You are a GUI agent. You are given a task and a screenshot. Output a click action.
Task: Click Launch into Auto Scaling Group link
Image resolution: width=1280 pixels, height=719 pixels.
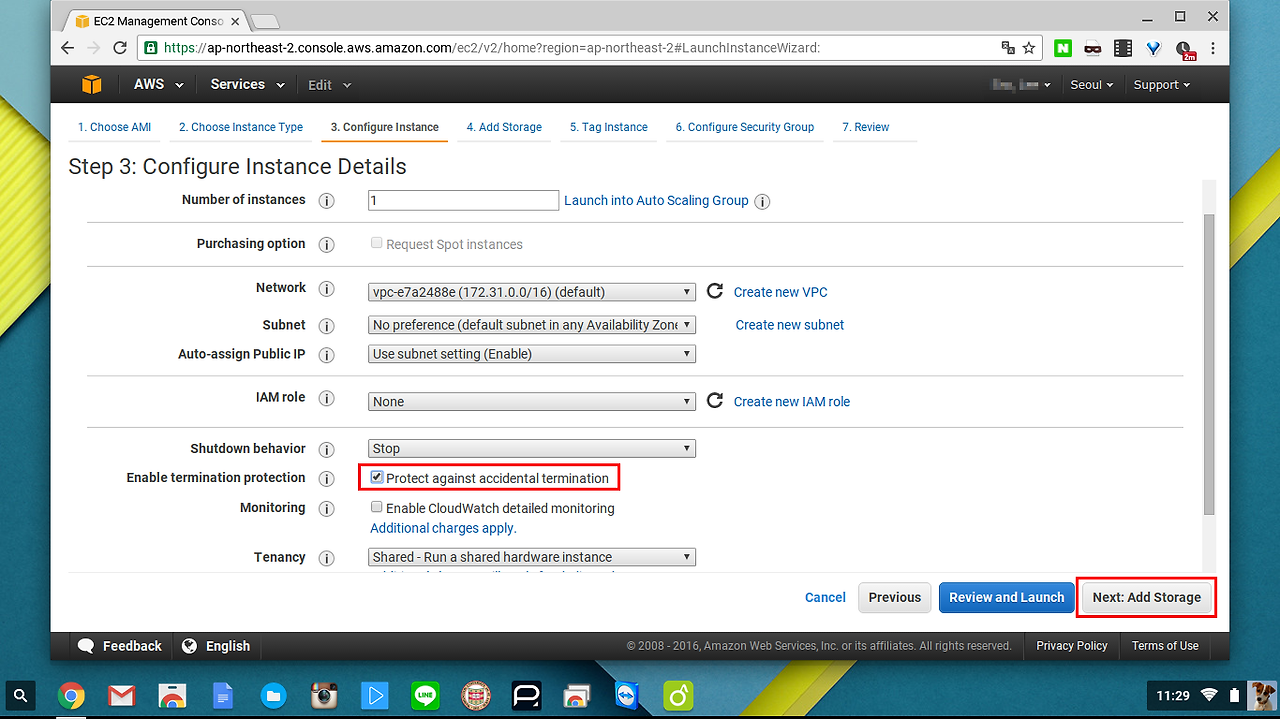click(x=656, y=200)
